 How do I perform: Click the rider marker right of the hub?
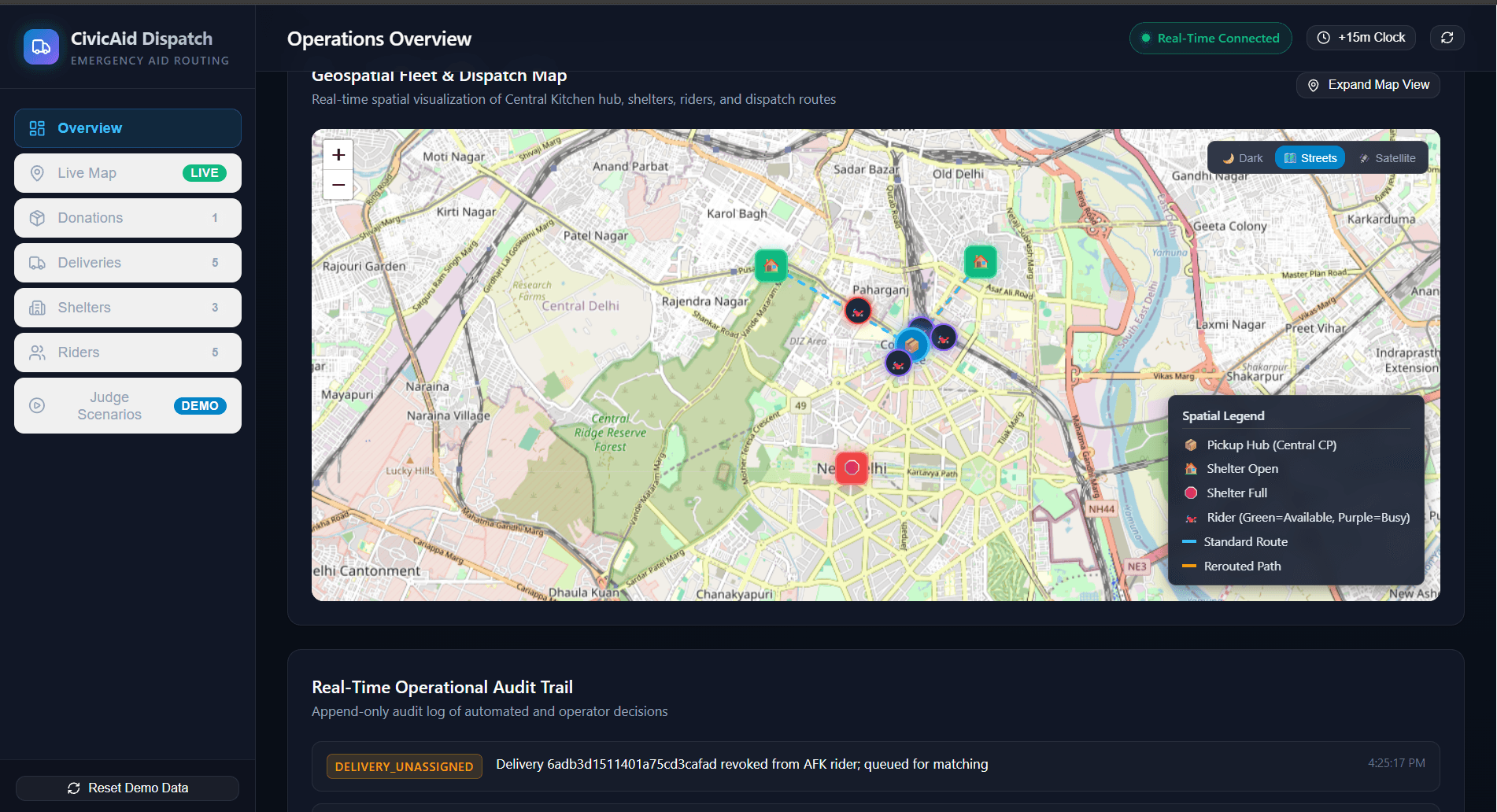944,338
